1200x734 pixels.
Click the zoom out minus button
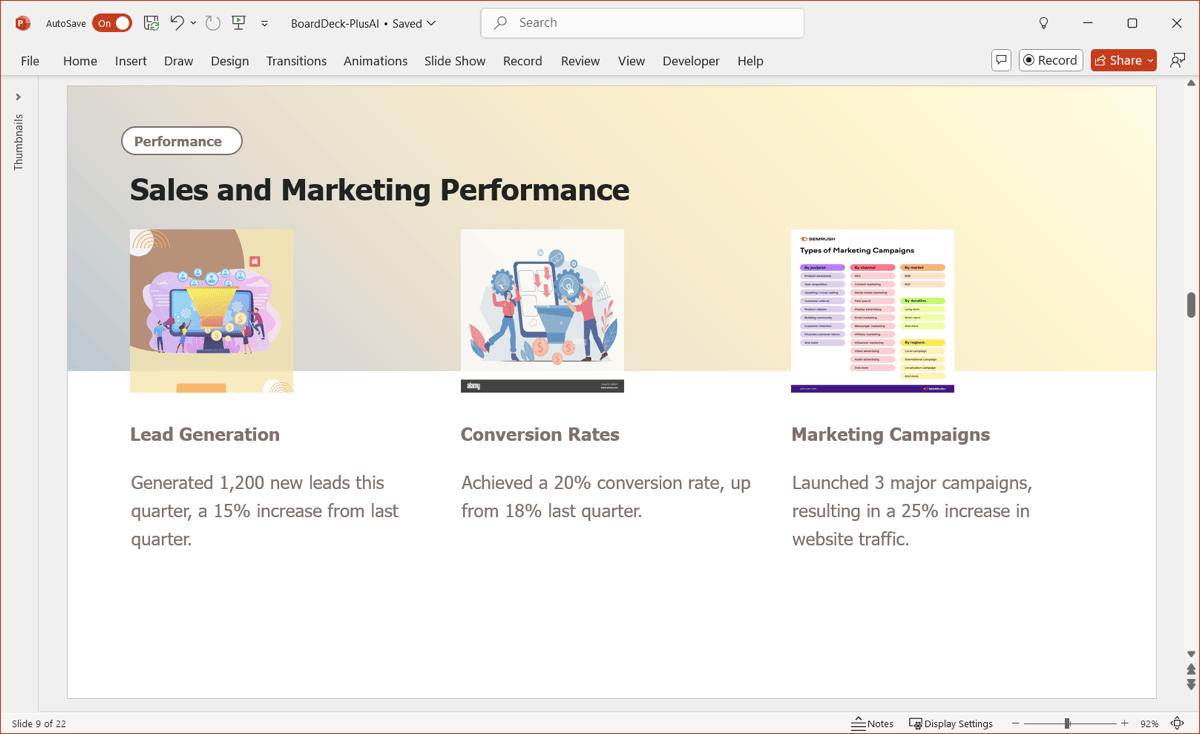[x=1015, y=723]
